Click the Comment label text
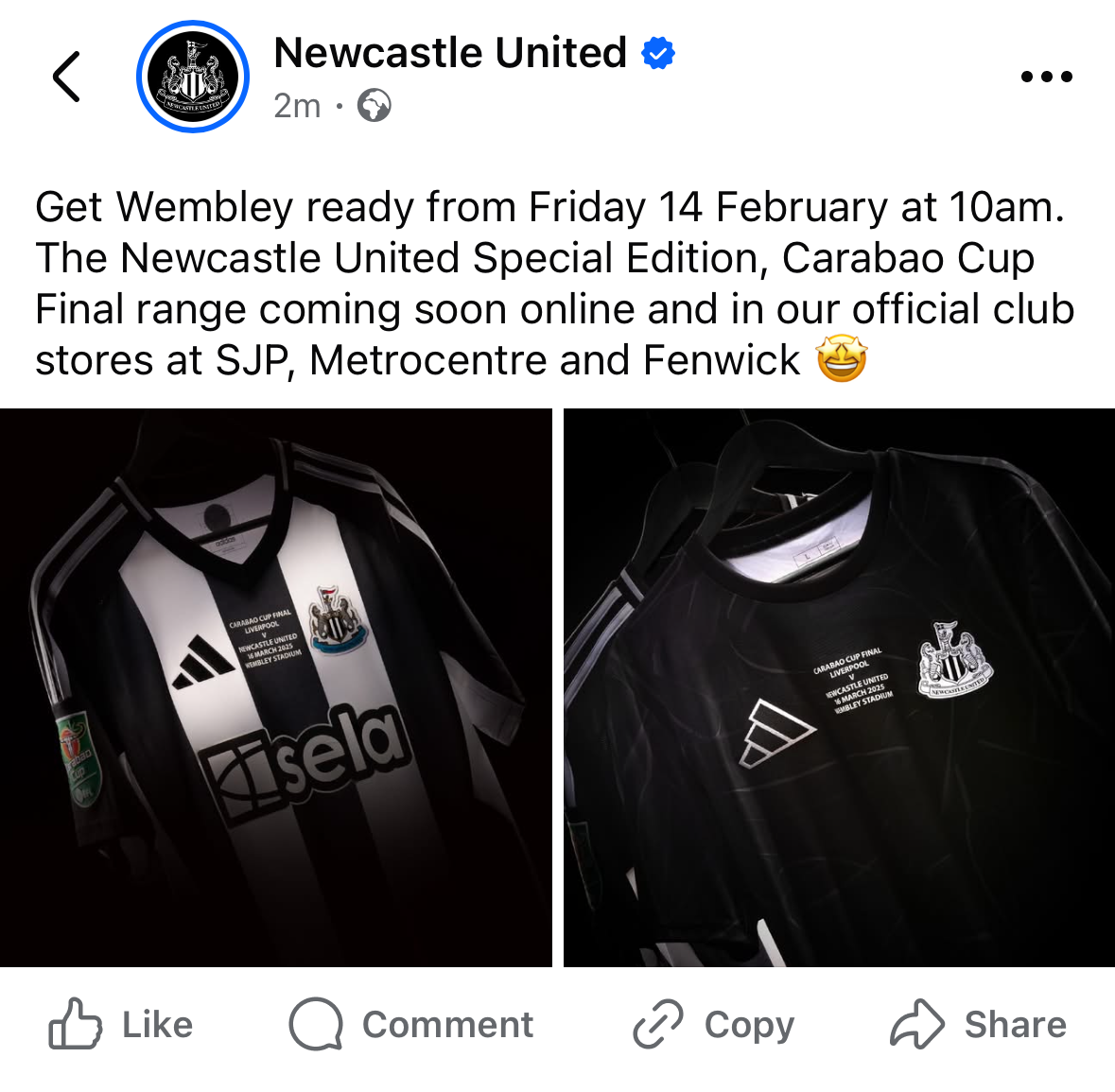The width and height of the screenshot is (1115, 1092). click(x=447, y=1025)
